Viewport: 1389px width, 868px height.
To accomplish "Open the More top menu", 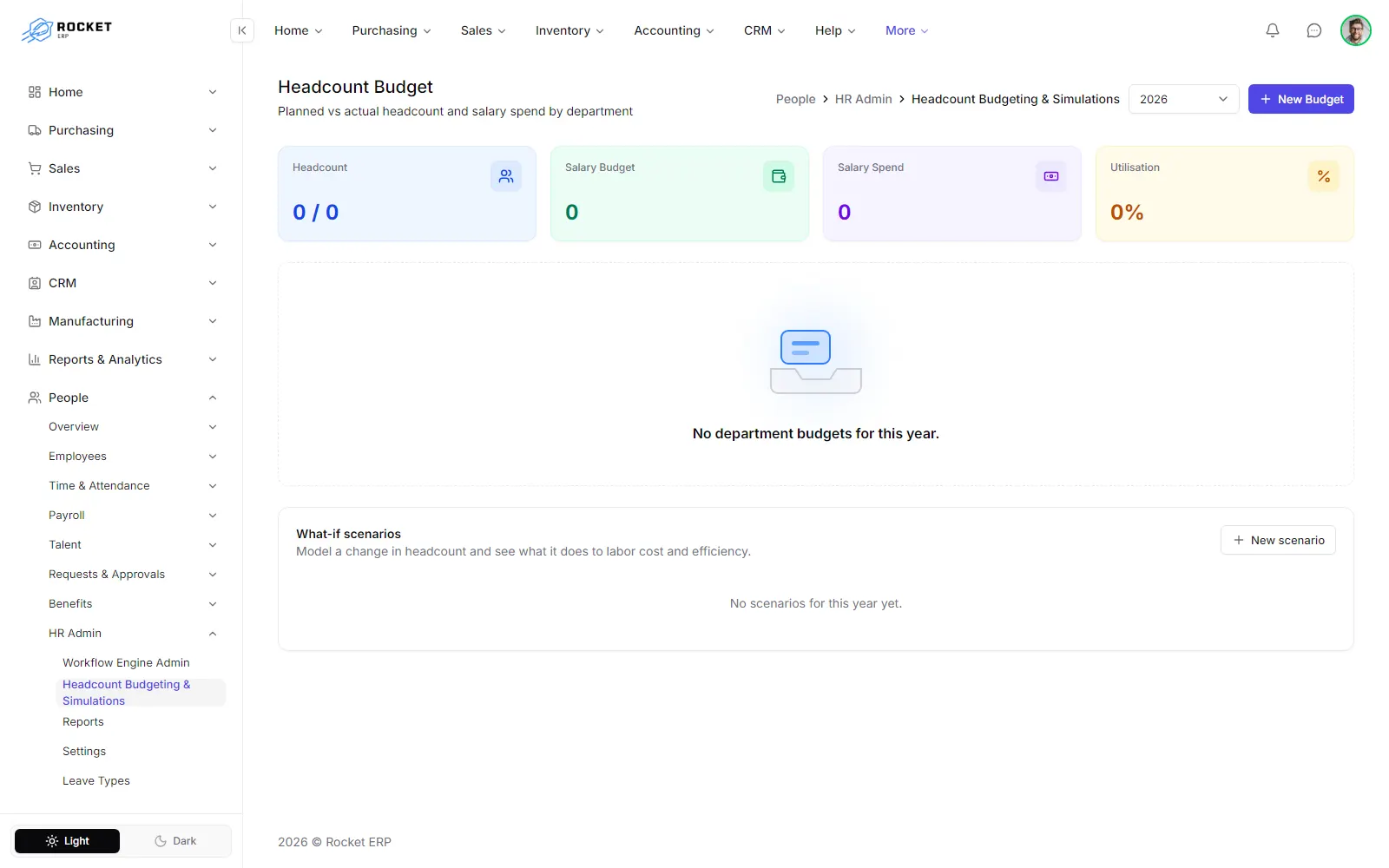I will click(907, 30).
